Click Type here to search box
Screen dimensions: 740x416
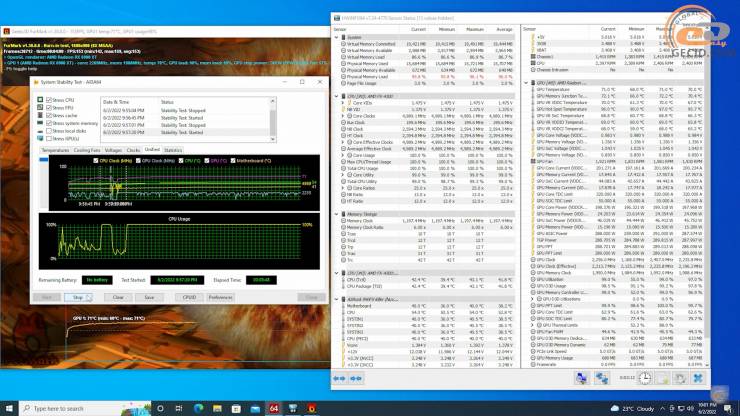tap(85, 408)
